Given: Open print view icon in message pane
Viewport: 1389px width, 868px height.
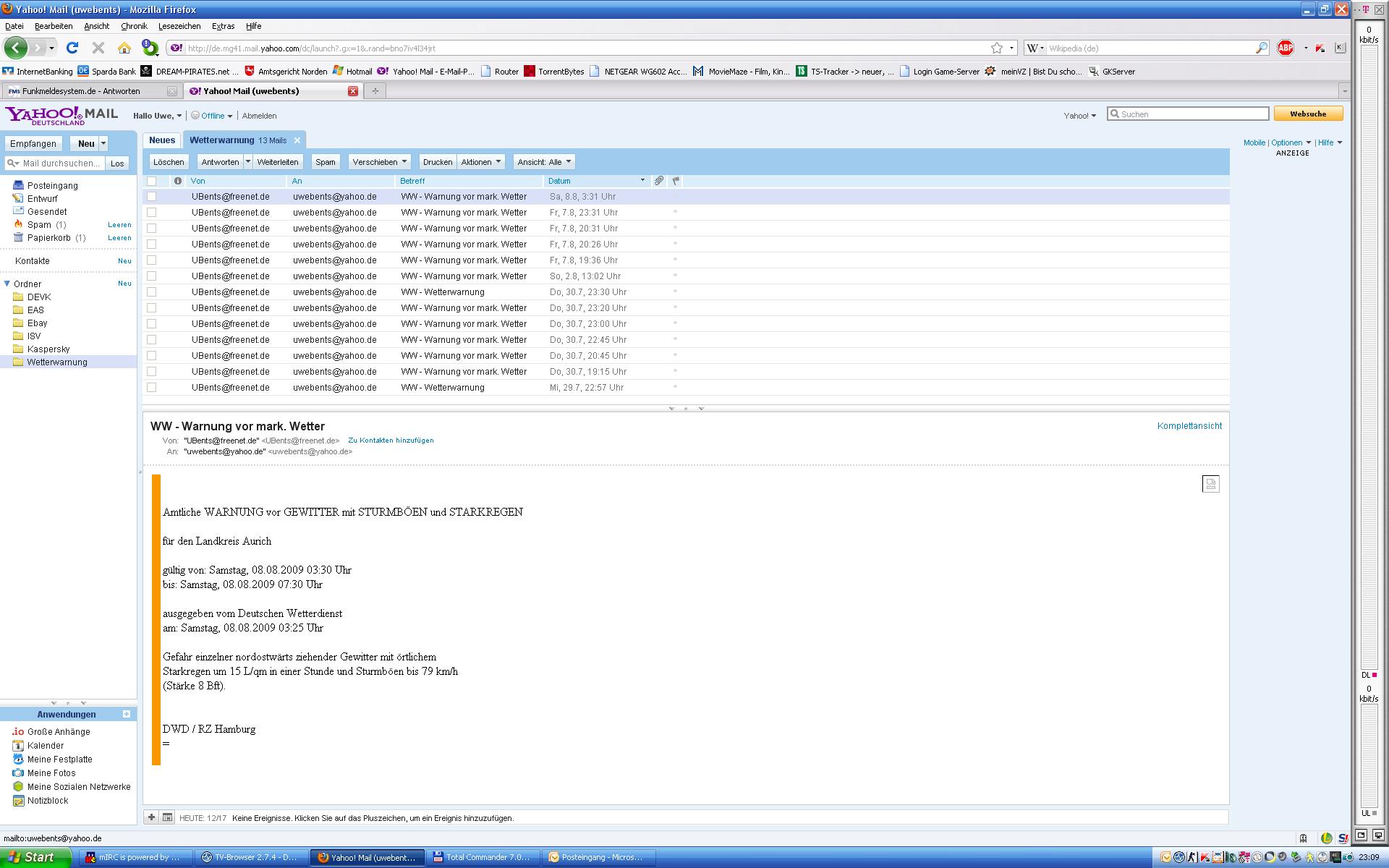Looking at the screenshot, I should coord(1210,484).
